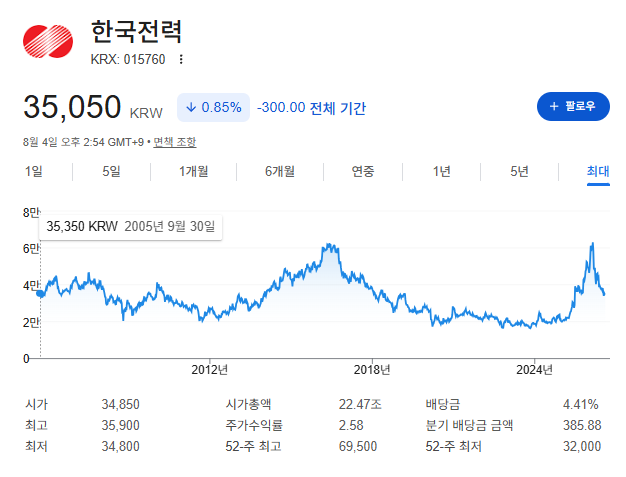This screenshot has width=626, height=477.
Task: Click the 0.85% percentage change badge
Action: click(213, 107)
